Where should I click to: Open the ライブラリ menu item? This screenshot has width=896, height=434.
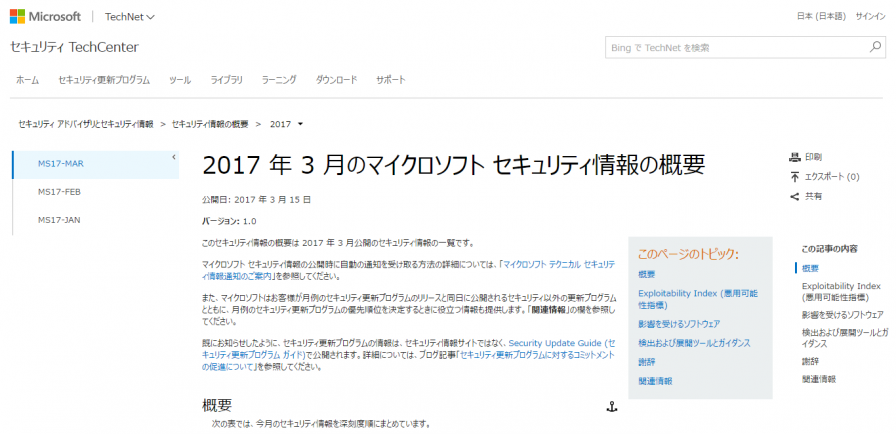click(226, 80)
